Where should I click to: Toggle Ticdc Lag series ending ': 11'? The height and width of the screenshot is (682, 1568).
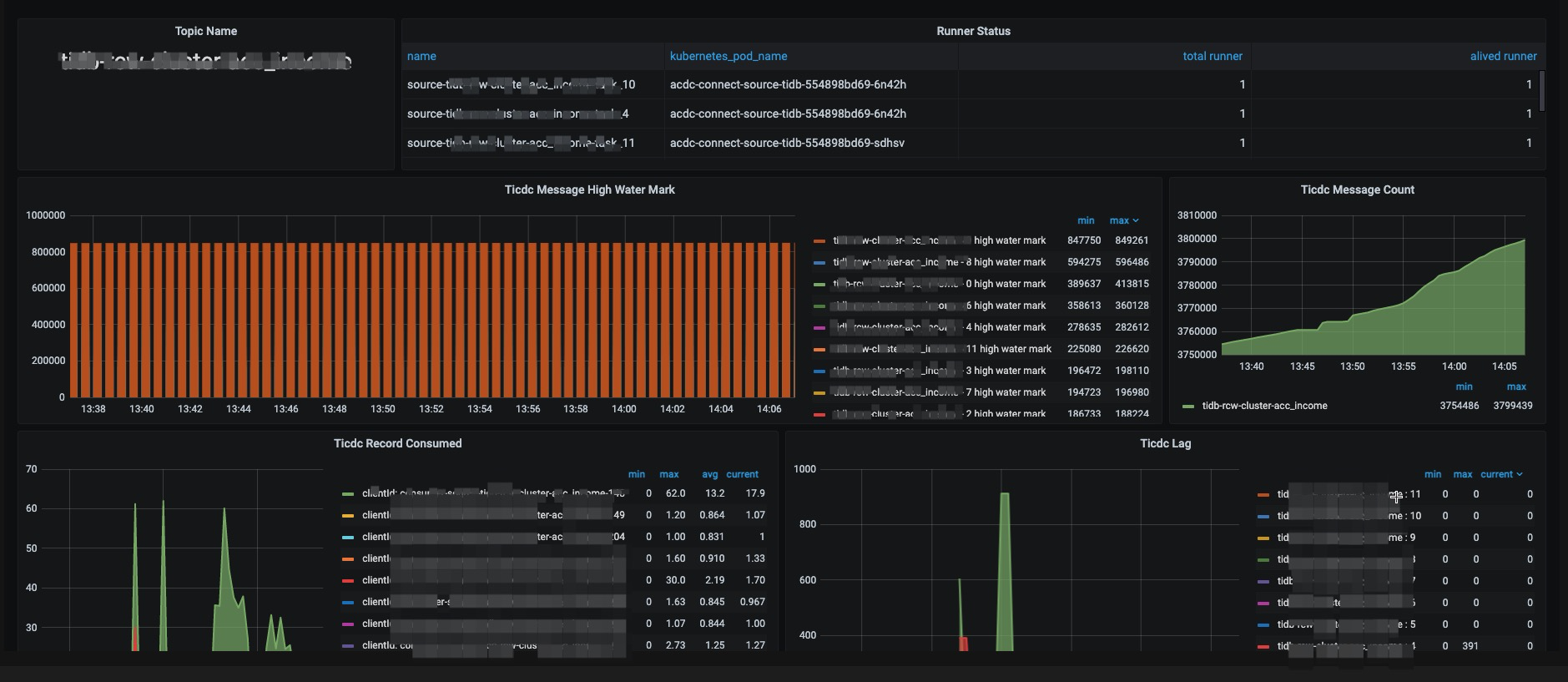point(1349,494)
